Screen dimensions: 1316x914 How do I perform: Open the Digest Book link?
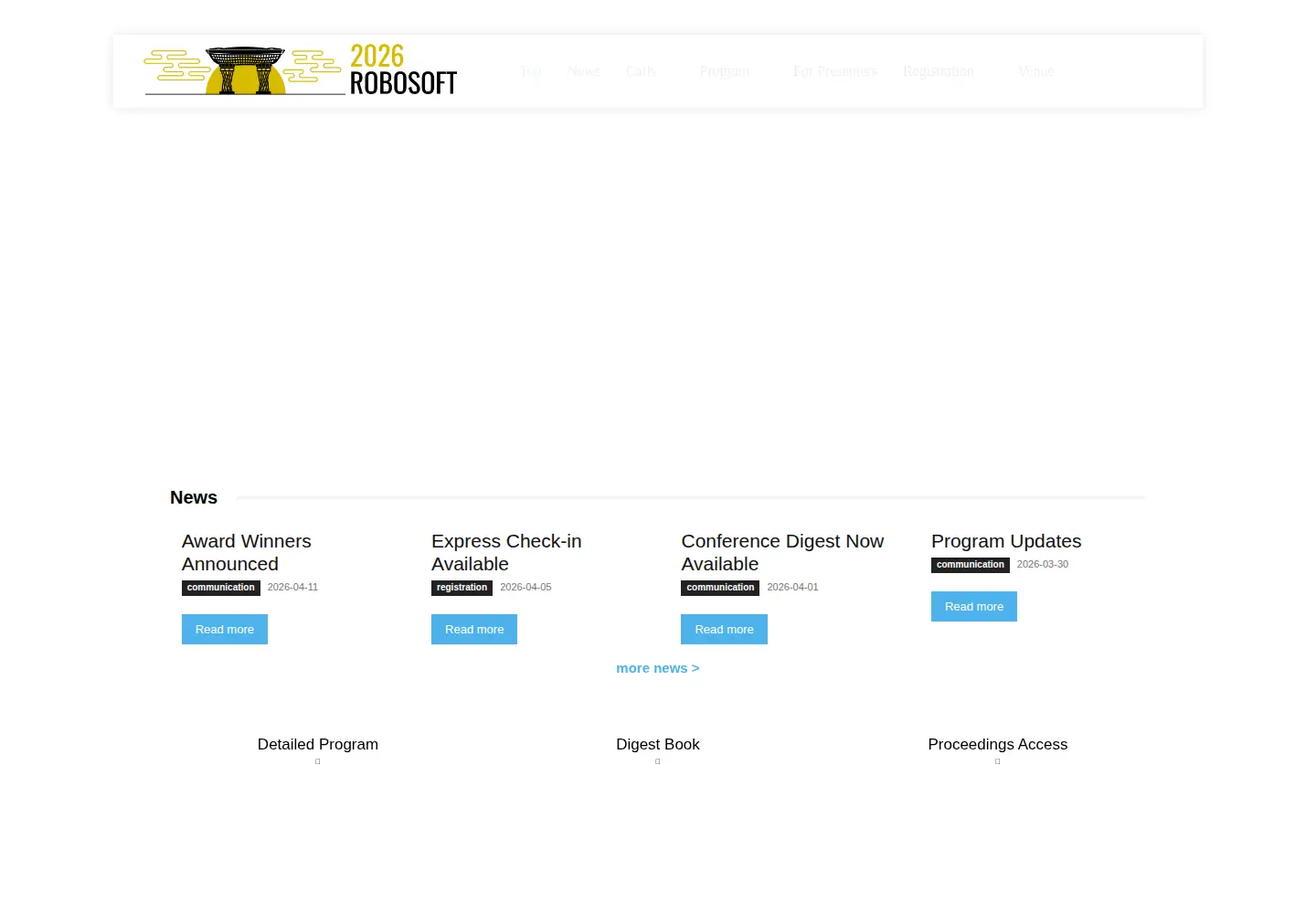(658, 744)
